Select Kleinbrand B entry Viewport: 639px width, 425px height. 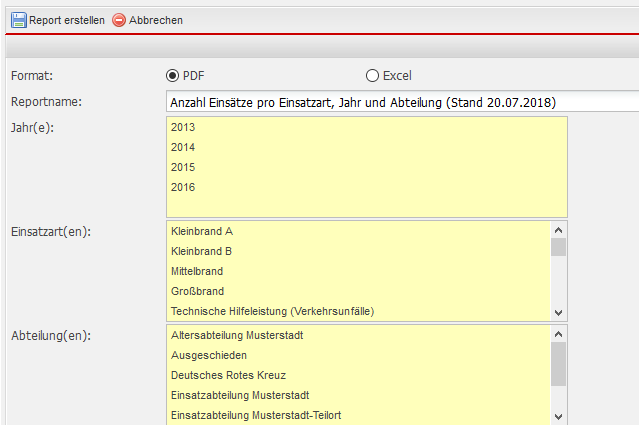202,251
